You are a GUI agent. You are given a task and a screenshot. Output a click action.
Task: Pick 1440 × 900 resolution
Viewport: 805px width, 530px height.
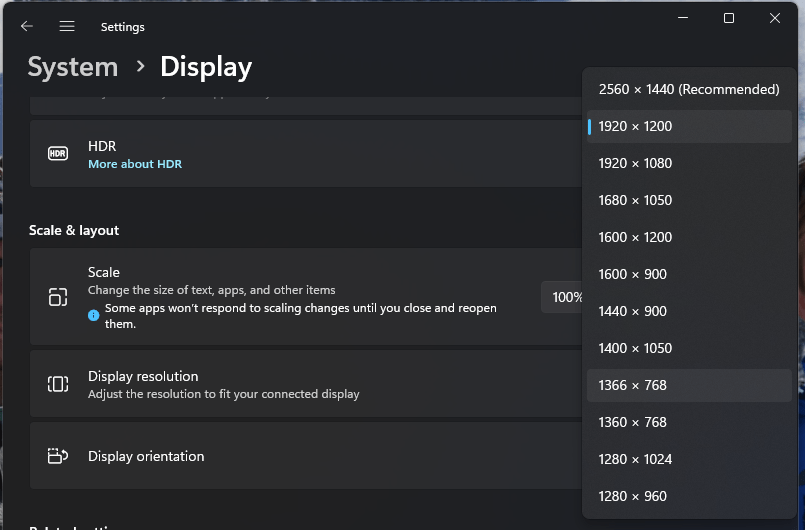coord(689,311)
